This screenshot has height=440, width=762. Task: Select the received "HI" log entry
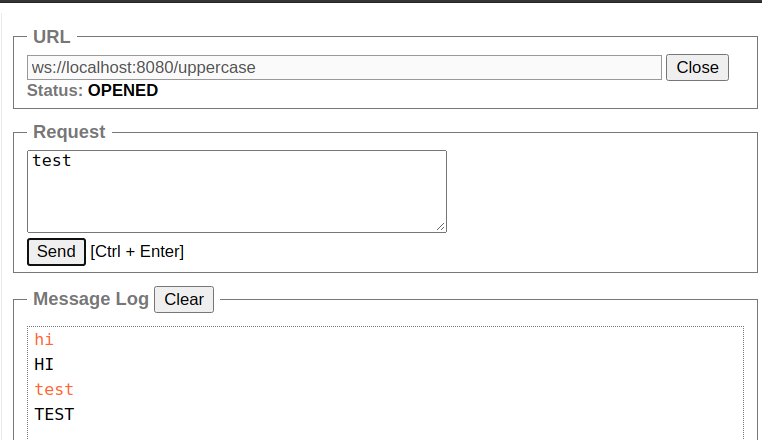point(44,365)
